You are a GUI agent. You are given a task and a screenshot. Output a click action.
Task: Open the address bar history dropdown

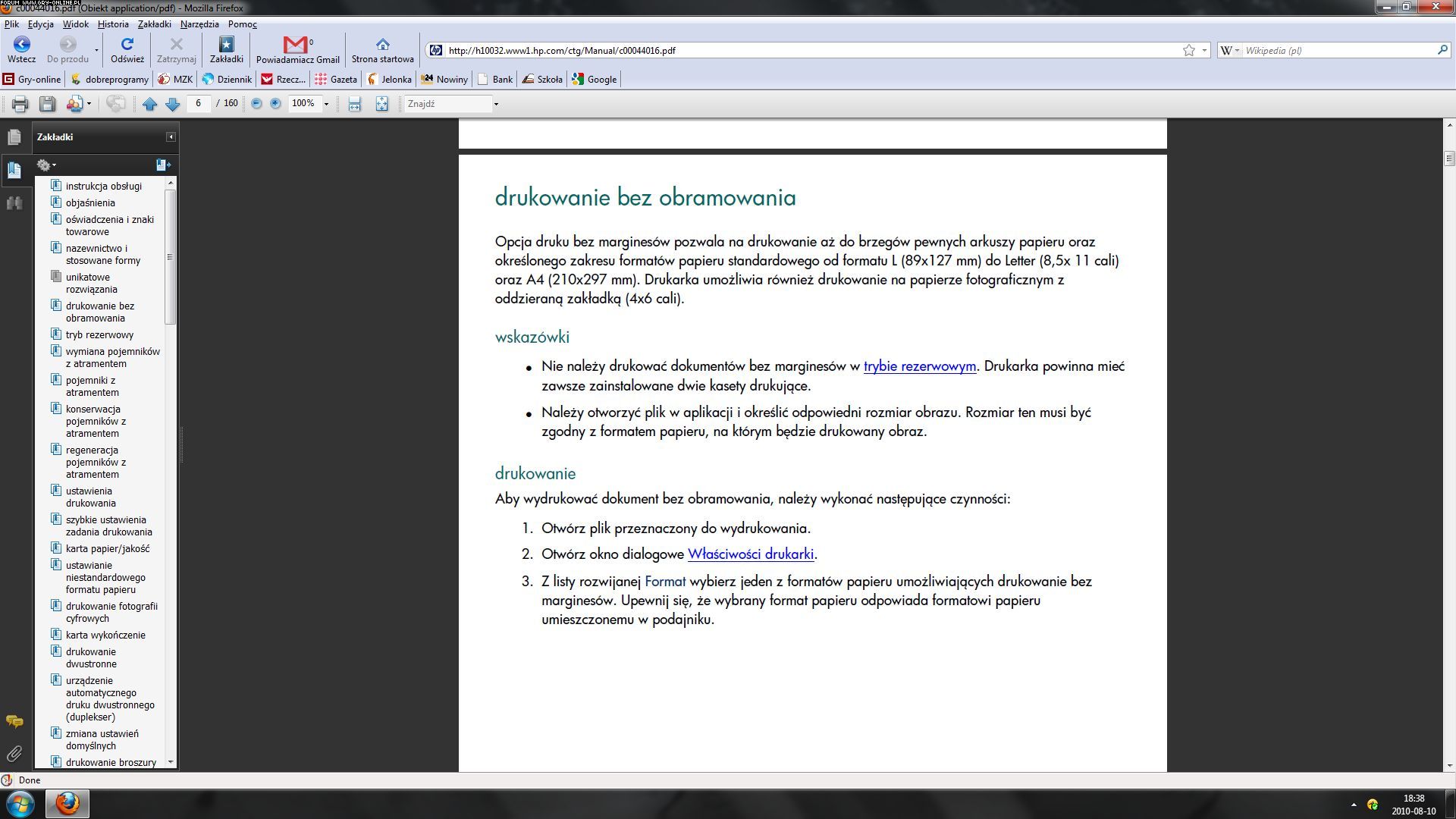pyautogui.click(x=1204, y=50)
